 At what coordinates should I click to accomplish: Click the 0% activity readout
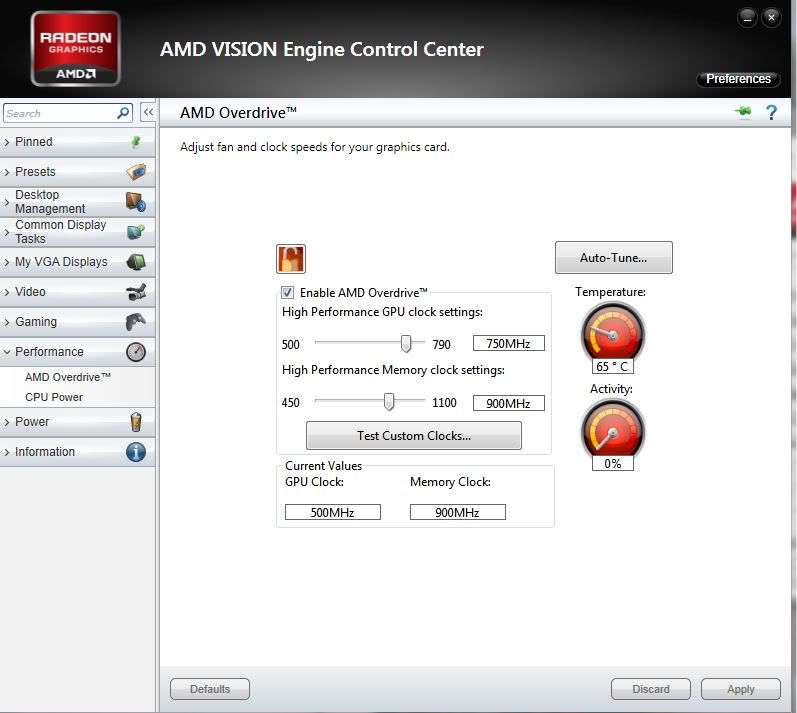[612, 463]
